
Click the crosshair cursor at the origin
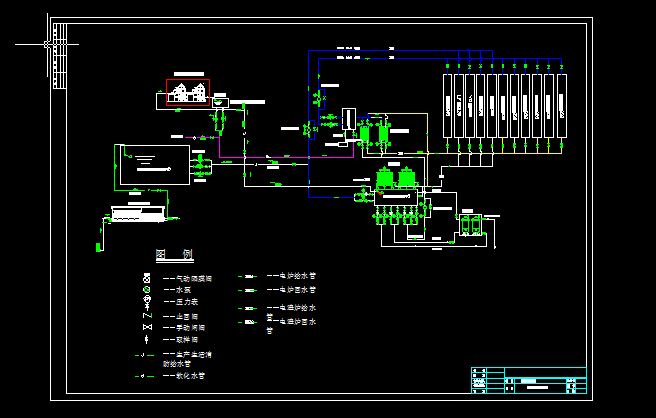click(x=47, y=44)
